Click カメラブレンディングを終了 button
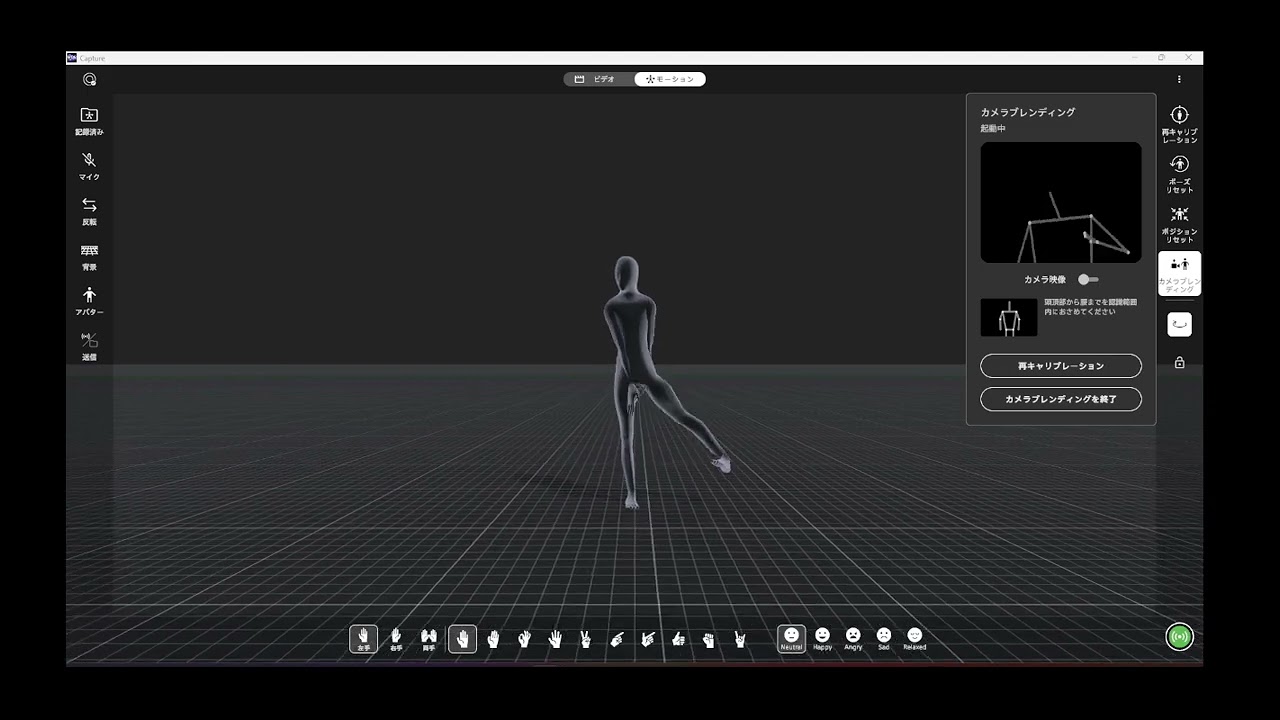Screen dimensions: 1280x720 tap(1061, 399)
